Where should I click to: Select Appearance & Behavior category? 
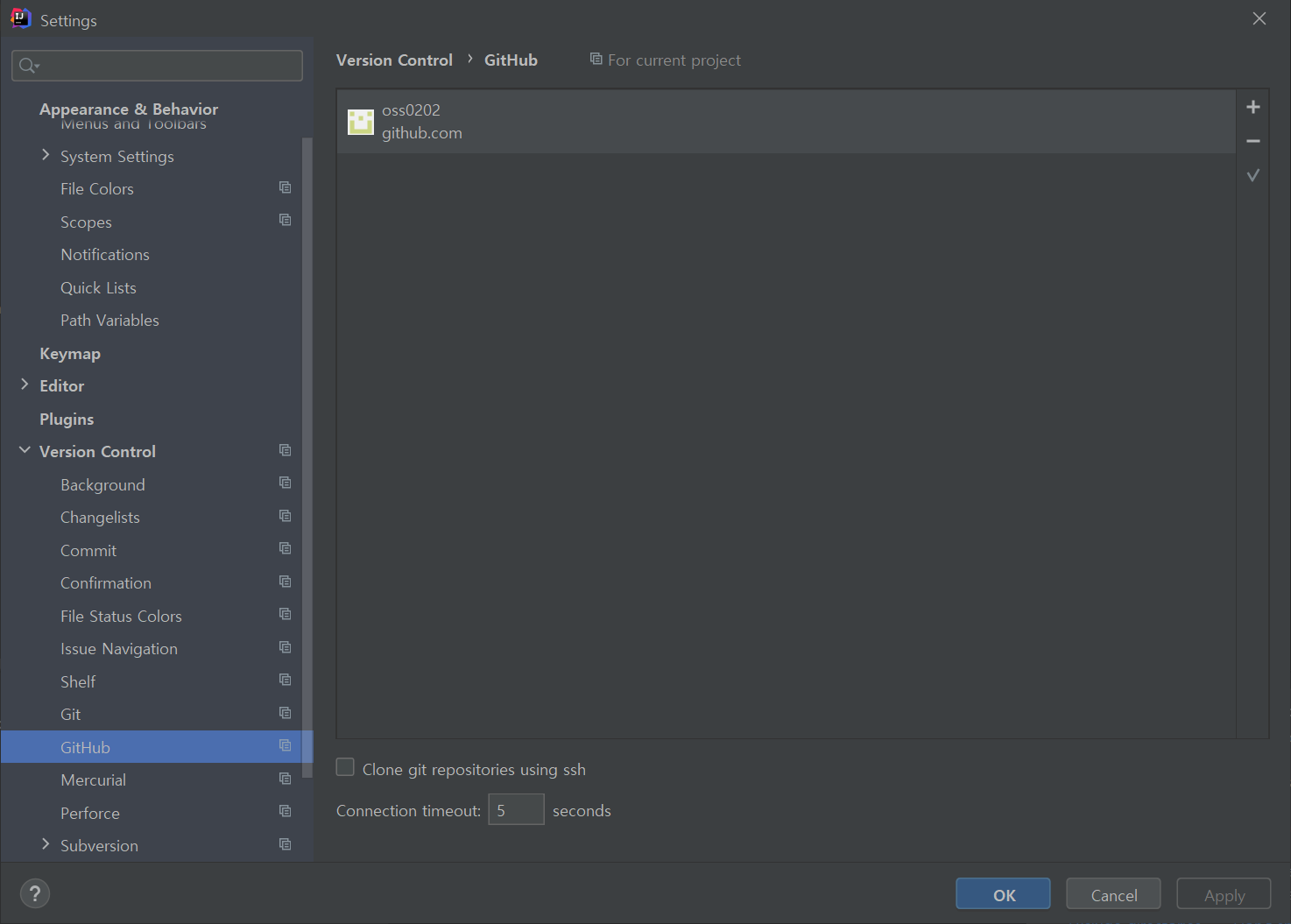click(x=129, y=109)
